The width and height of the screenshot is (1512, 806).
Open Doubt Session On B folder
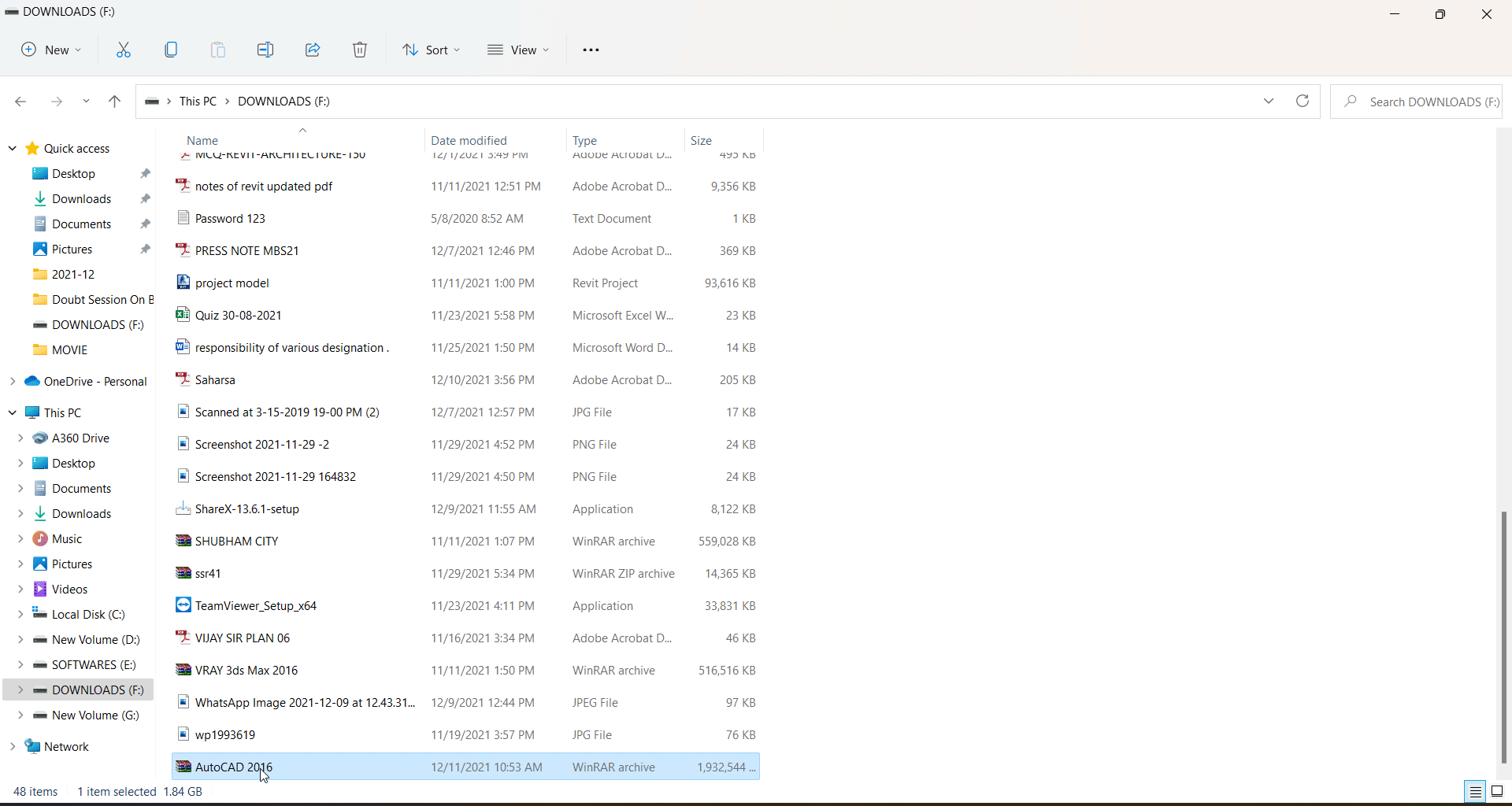tap(93, 299)
